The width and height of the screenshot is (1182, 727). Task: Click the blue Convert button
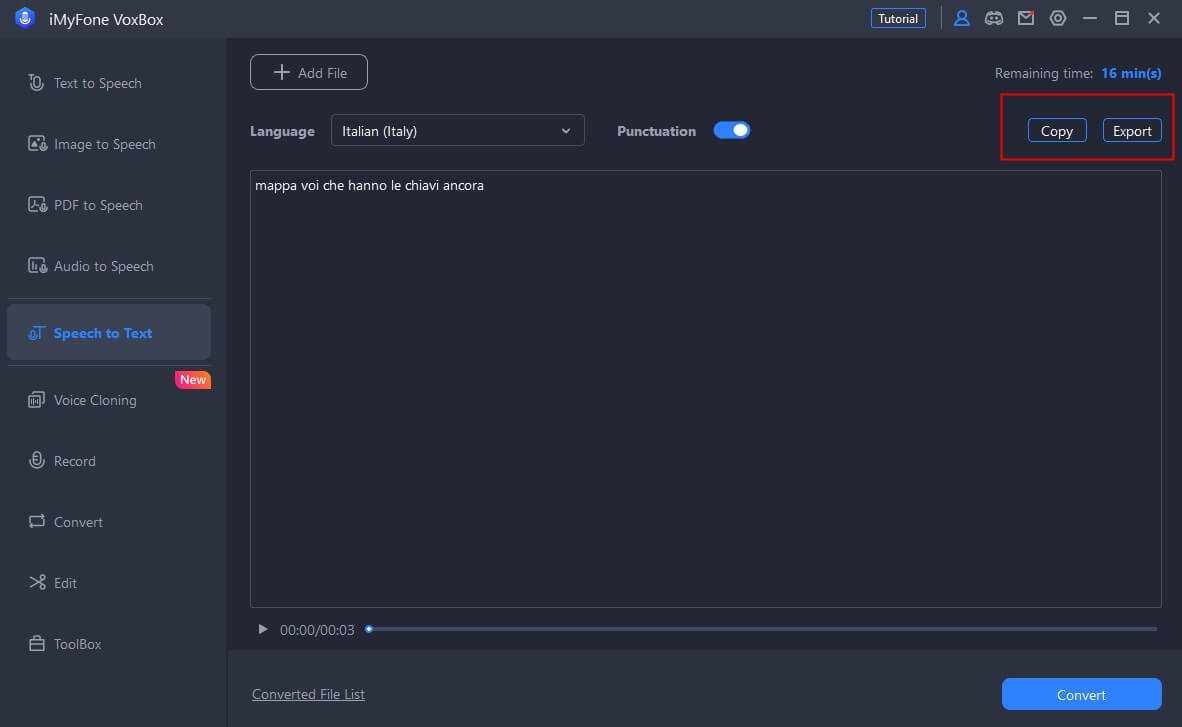pyautogui.click(x=1081, y=694)
